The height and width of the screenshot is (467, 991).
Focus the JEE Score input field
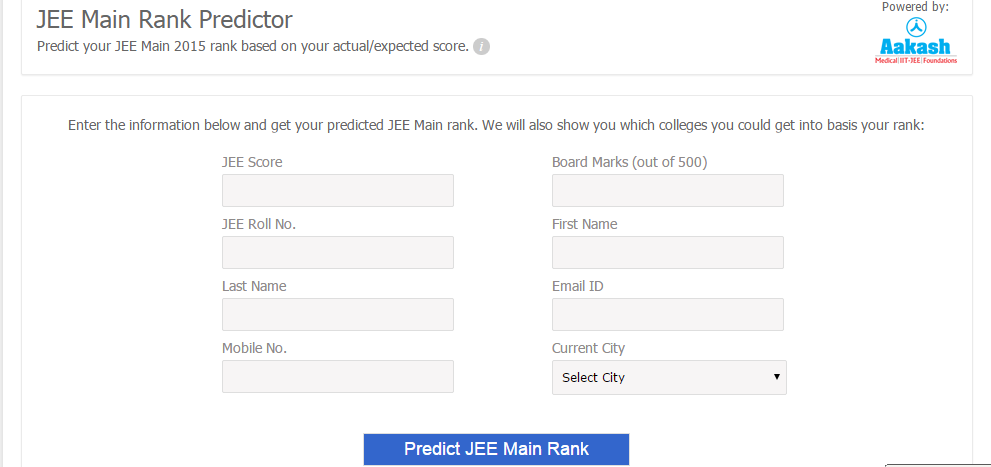[x=337, y=190]
